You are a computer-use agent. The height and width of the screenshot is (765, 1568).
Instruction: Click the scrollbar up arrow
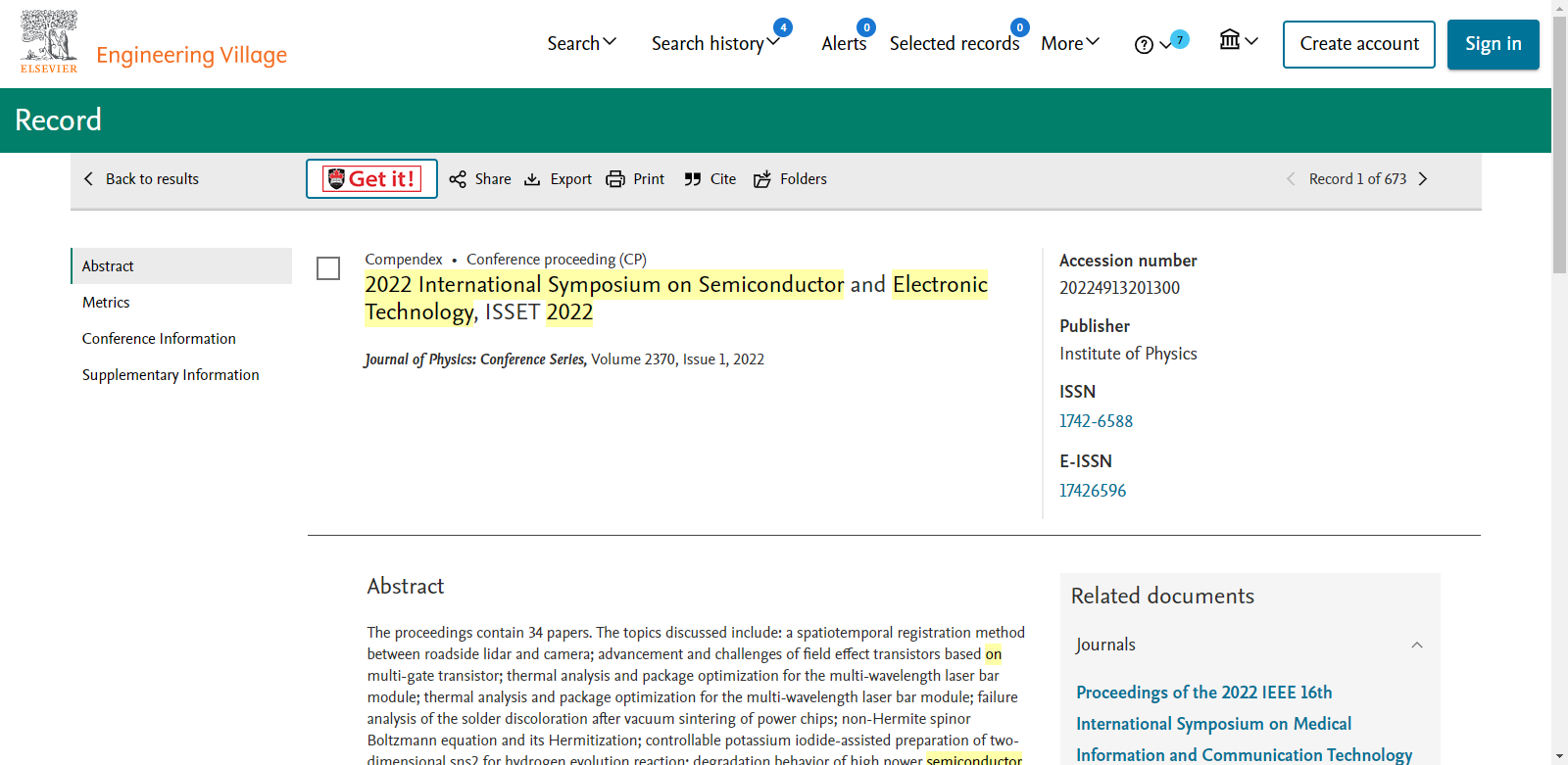[1559, 8]
